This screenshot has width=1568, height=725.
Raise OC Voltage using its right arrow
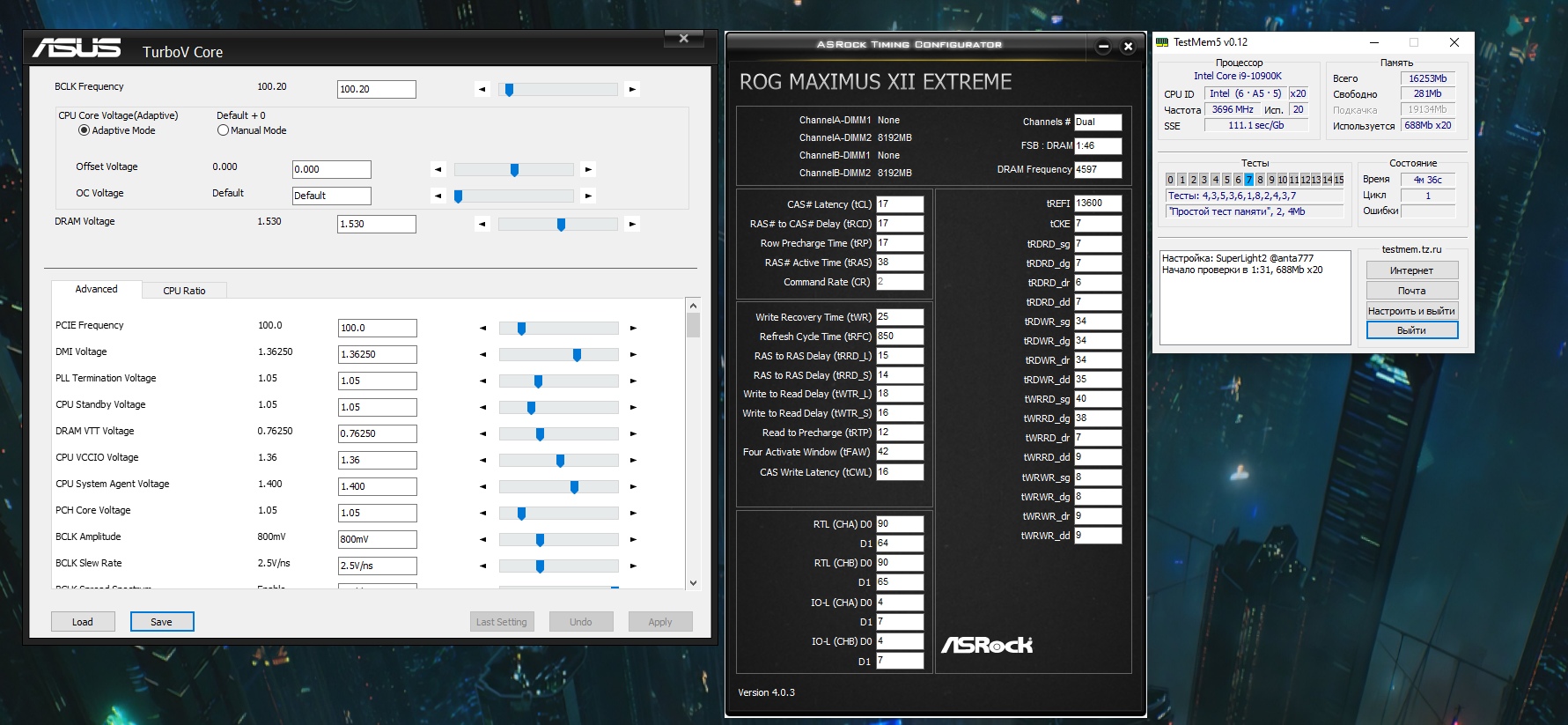tap(589, 196)
